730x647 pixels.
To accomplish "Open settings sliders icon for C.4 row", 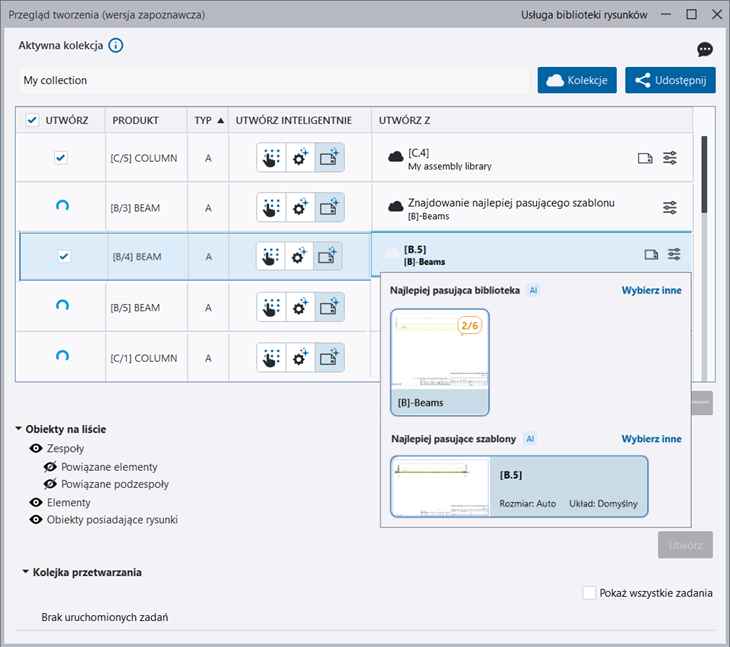I will click(x=670, y=158).
